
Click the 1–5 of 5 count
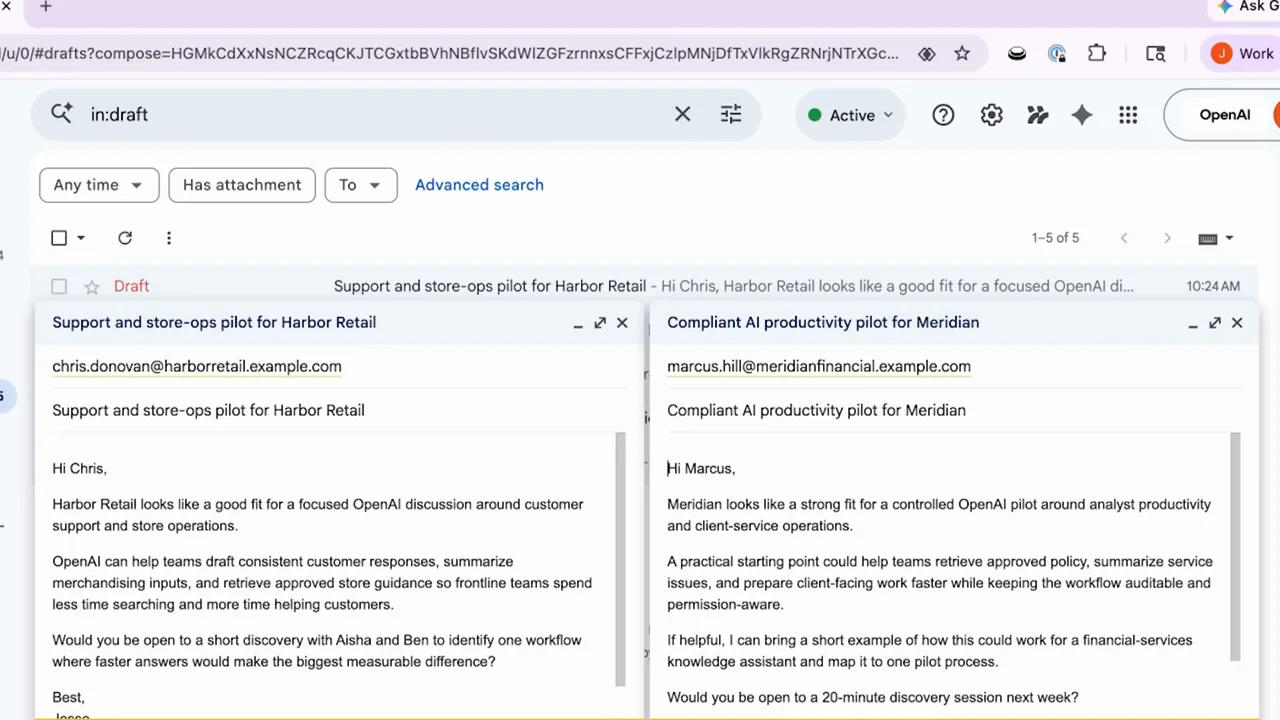(1055, 238)
